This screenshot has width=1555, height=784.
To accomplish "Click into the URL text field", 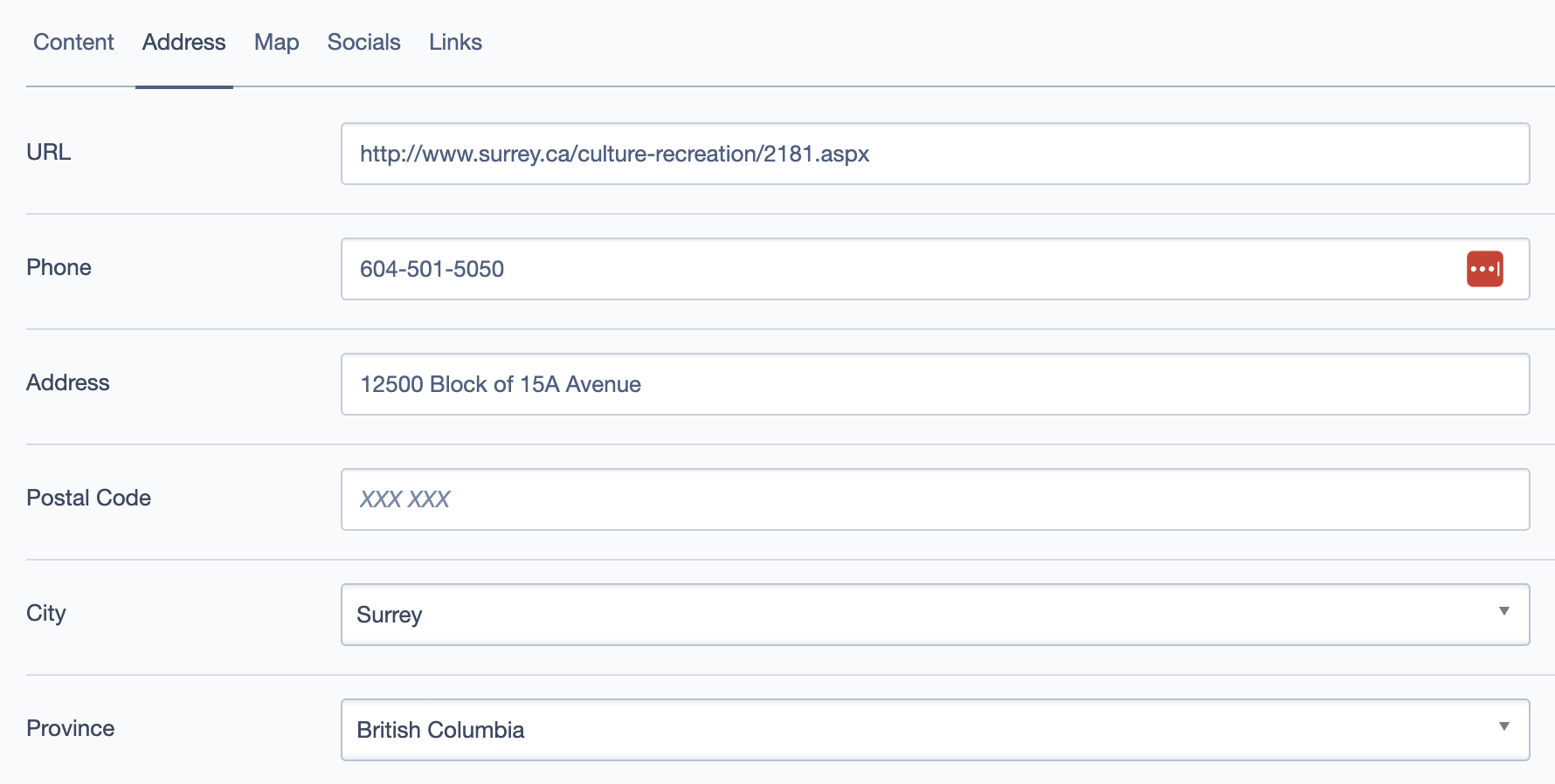I will coord(935,154).
